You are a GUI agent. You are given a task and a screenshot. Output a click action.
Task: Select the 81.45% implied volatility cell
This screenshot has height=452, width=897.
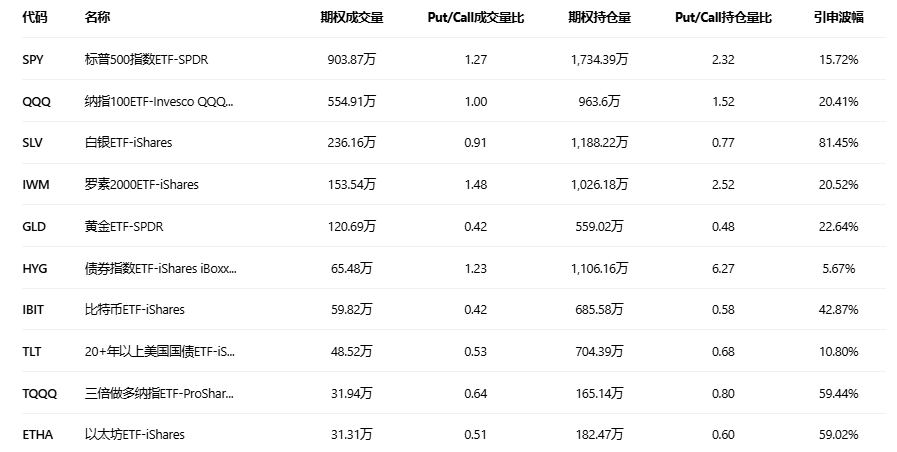tap(838, 143)
